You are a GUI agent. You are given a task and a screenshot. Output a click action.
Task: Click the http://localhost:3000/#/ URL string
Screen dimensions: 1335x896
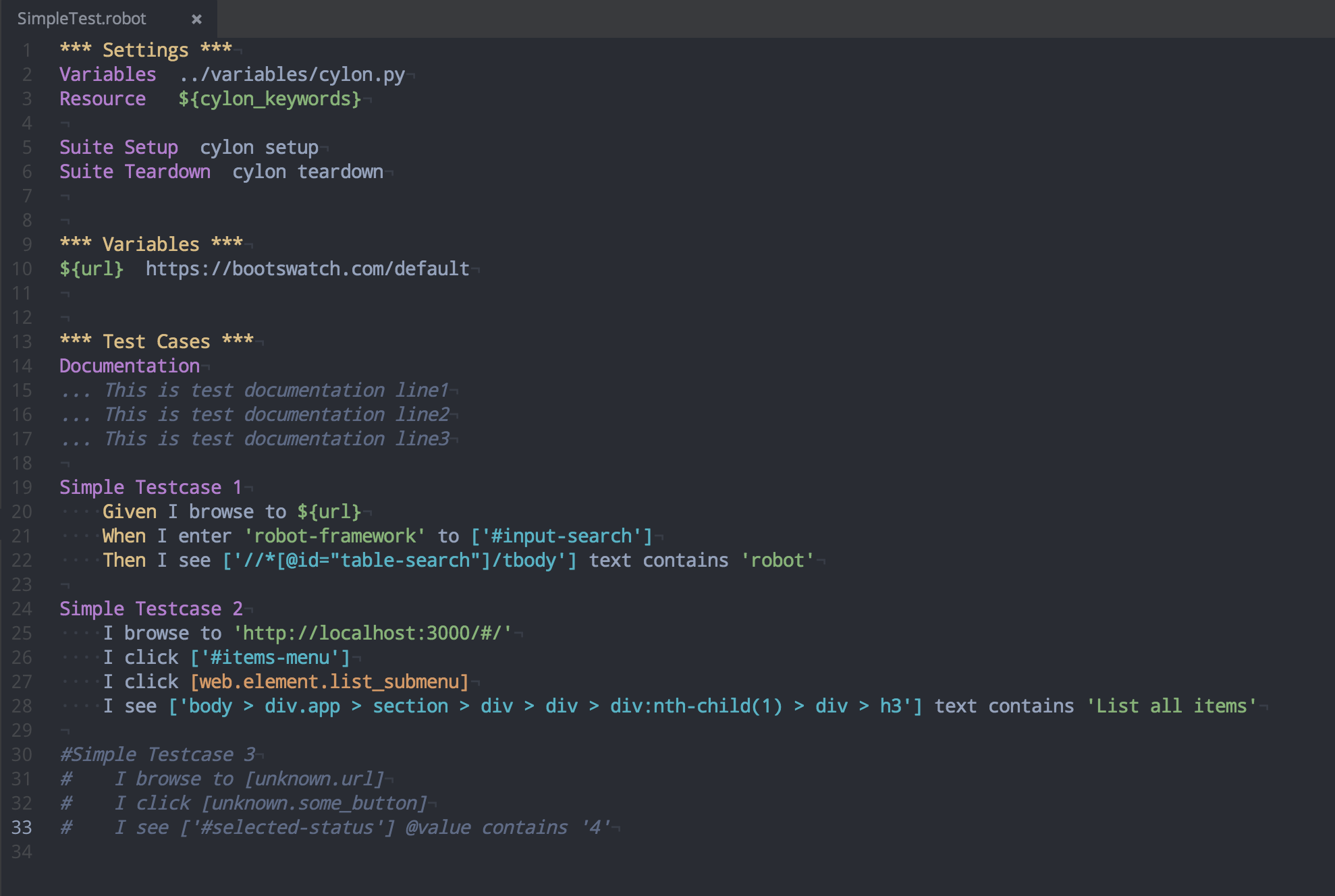click(x=373, y=633)
